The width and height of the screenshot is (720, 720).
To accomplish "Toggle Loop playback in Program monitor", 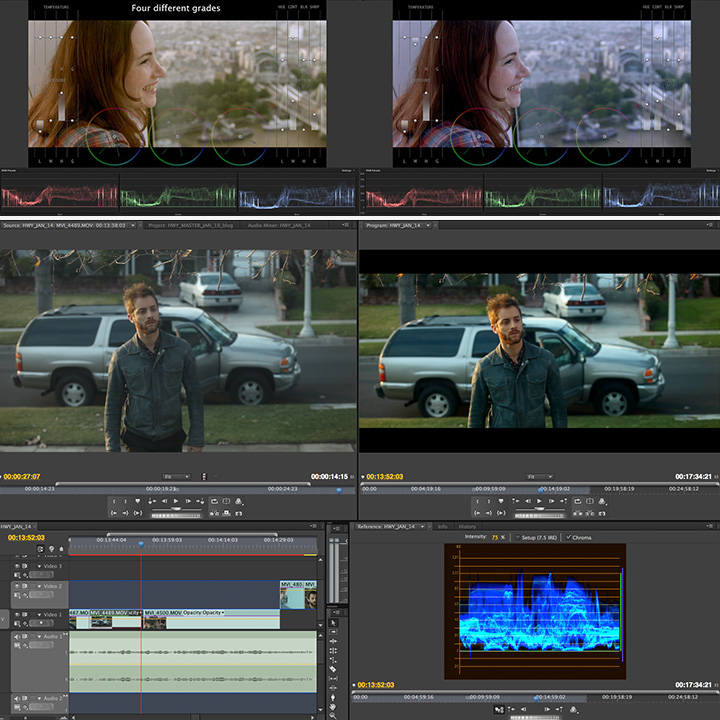I will click(578, 501).
